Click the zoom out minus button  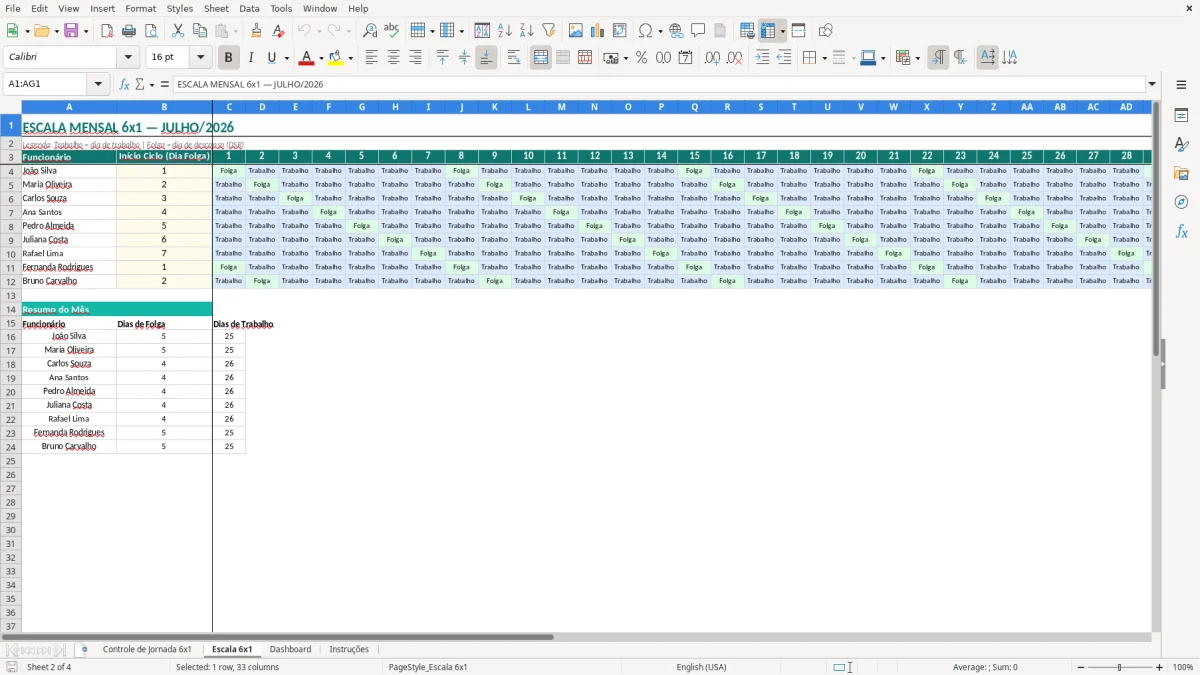[x=1080, y=667]
